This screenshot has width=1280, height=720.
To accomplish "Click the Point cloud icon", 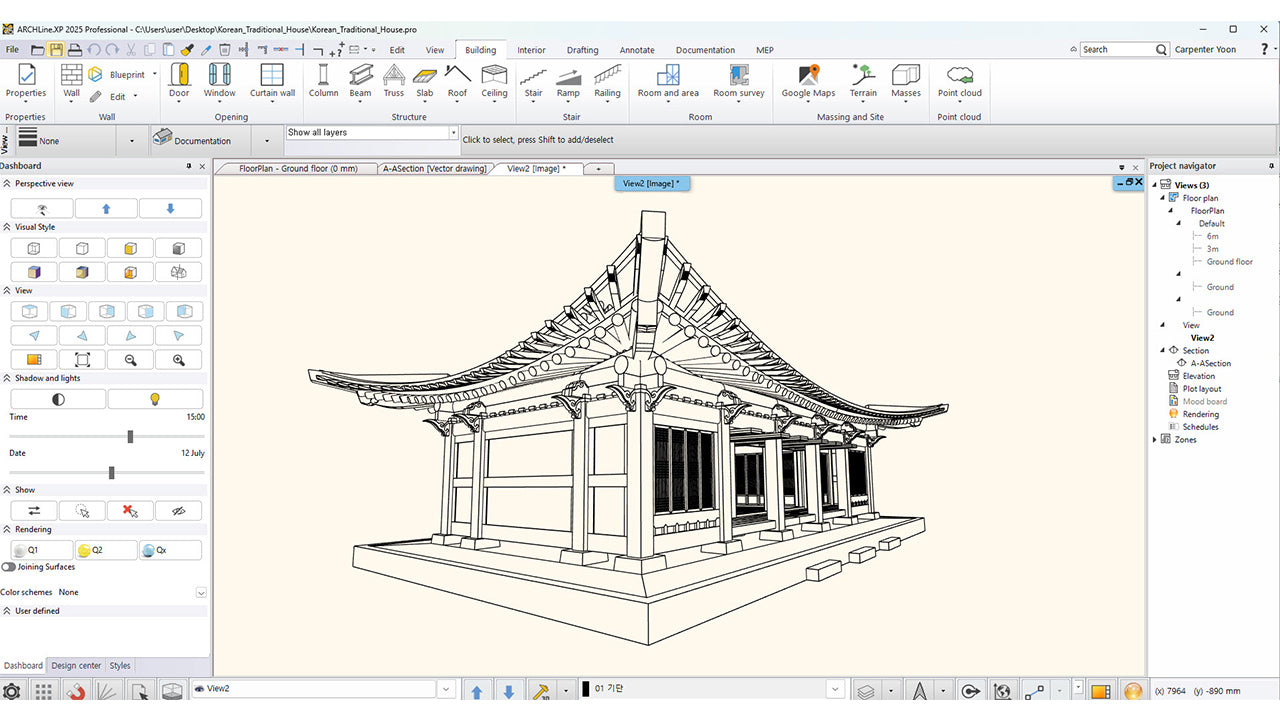I will click(959, 80).
